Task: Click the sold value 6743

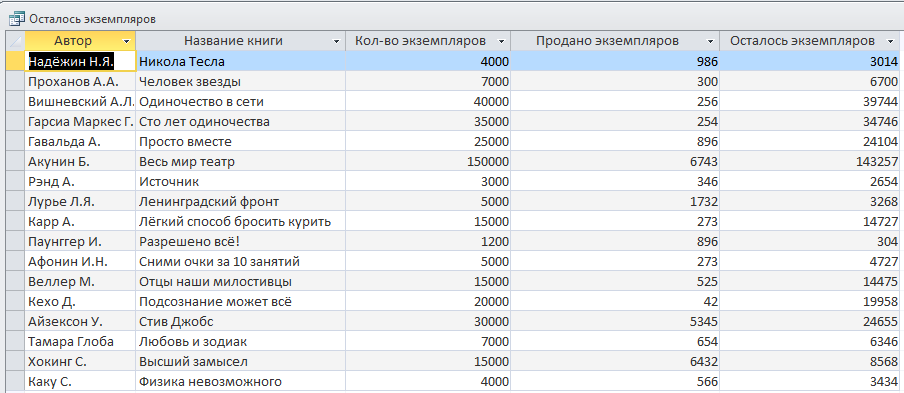Action: coord(703,162)
